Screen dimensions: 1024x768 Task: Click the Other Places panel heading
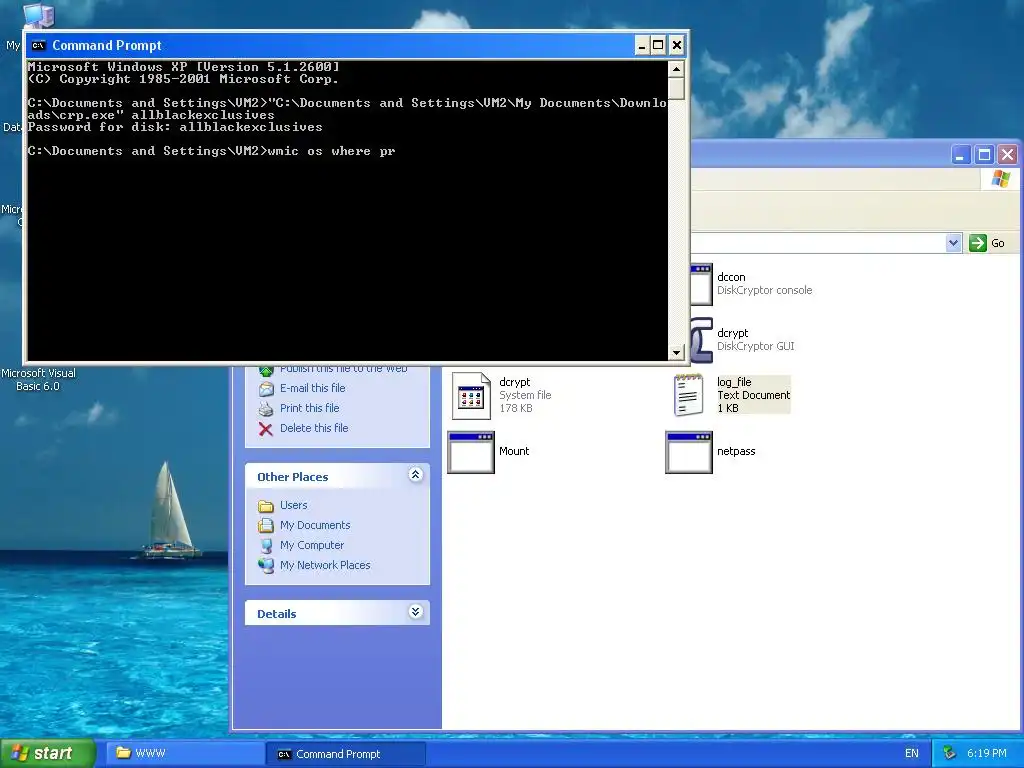[293, 477]
